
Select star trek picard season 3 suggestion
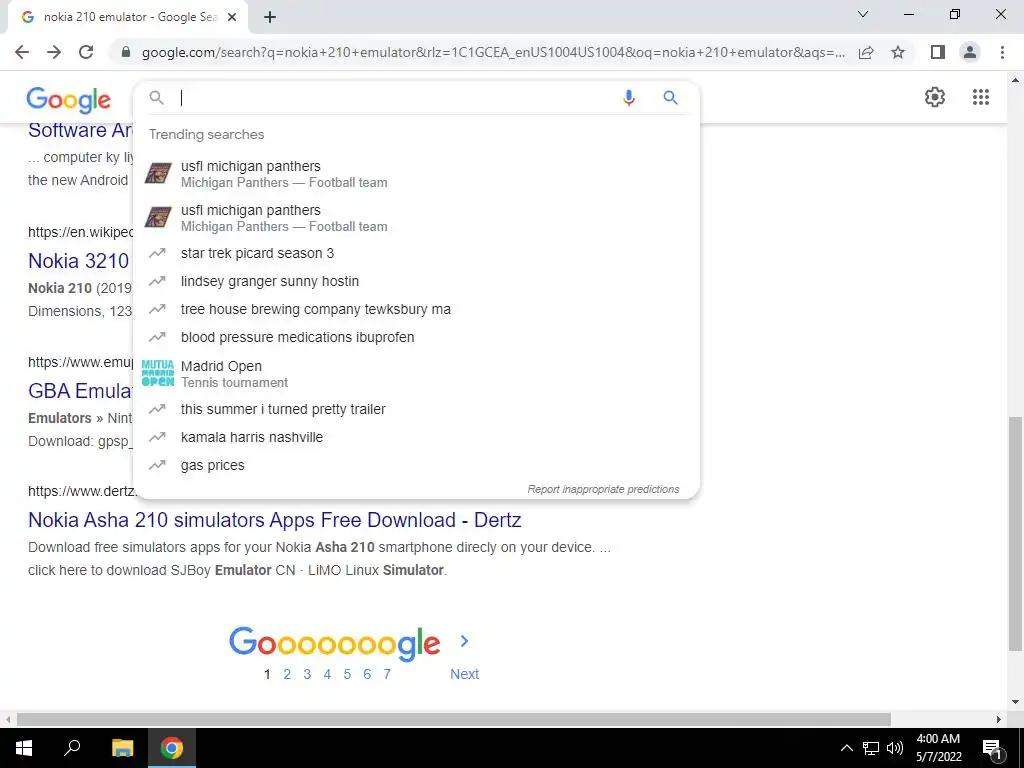click(416, 253)
